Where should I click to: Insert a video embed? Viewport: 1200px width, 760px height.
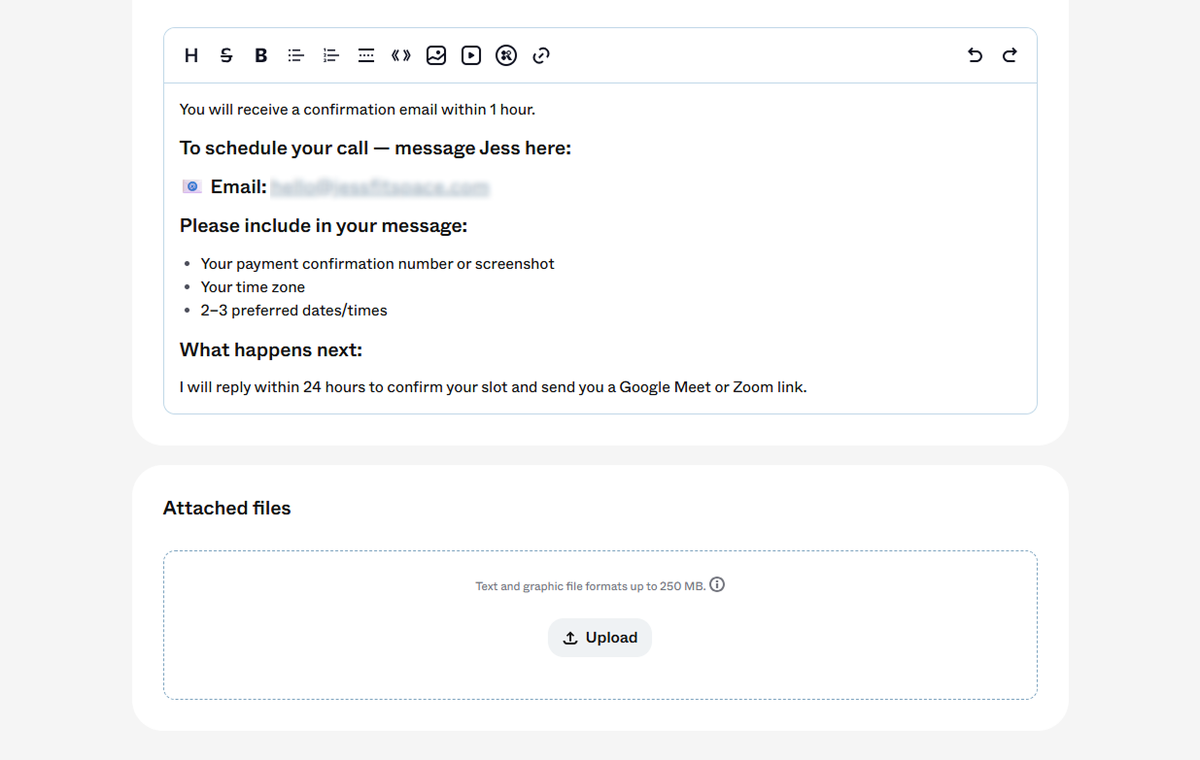point(471,56)
